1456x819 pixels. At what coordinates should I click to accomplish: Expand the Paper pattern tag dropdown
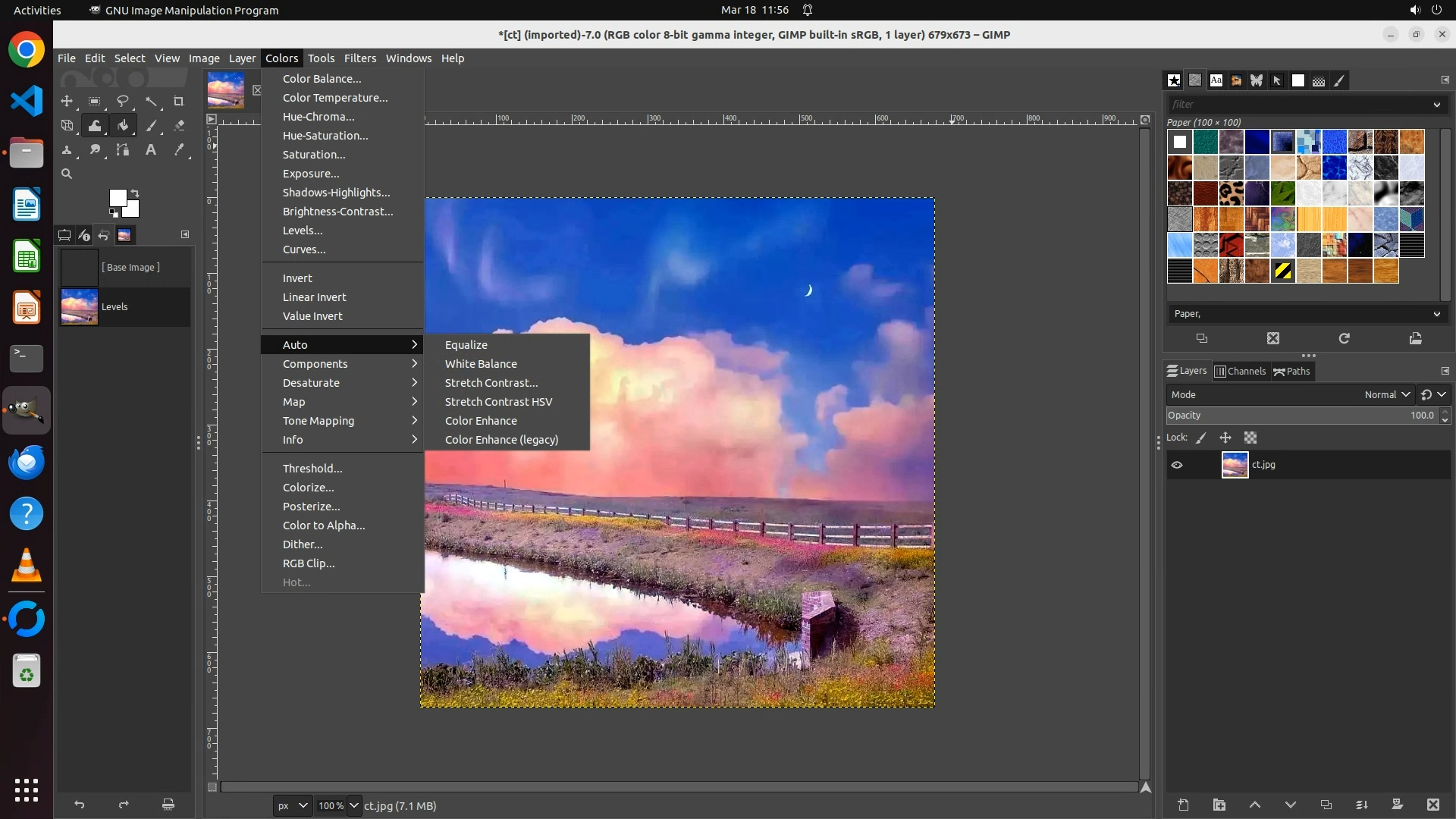coord(1436,314)
